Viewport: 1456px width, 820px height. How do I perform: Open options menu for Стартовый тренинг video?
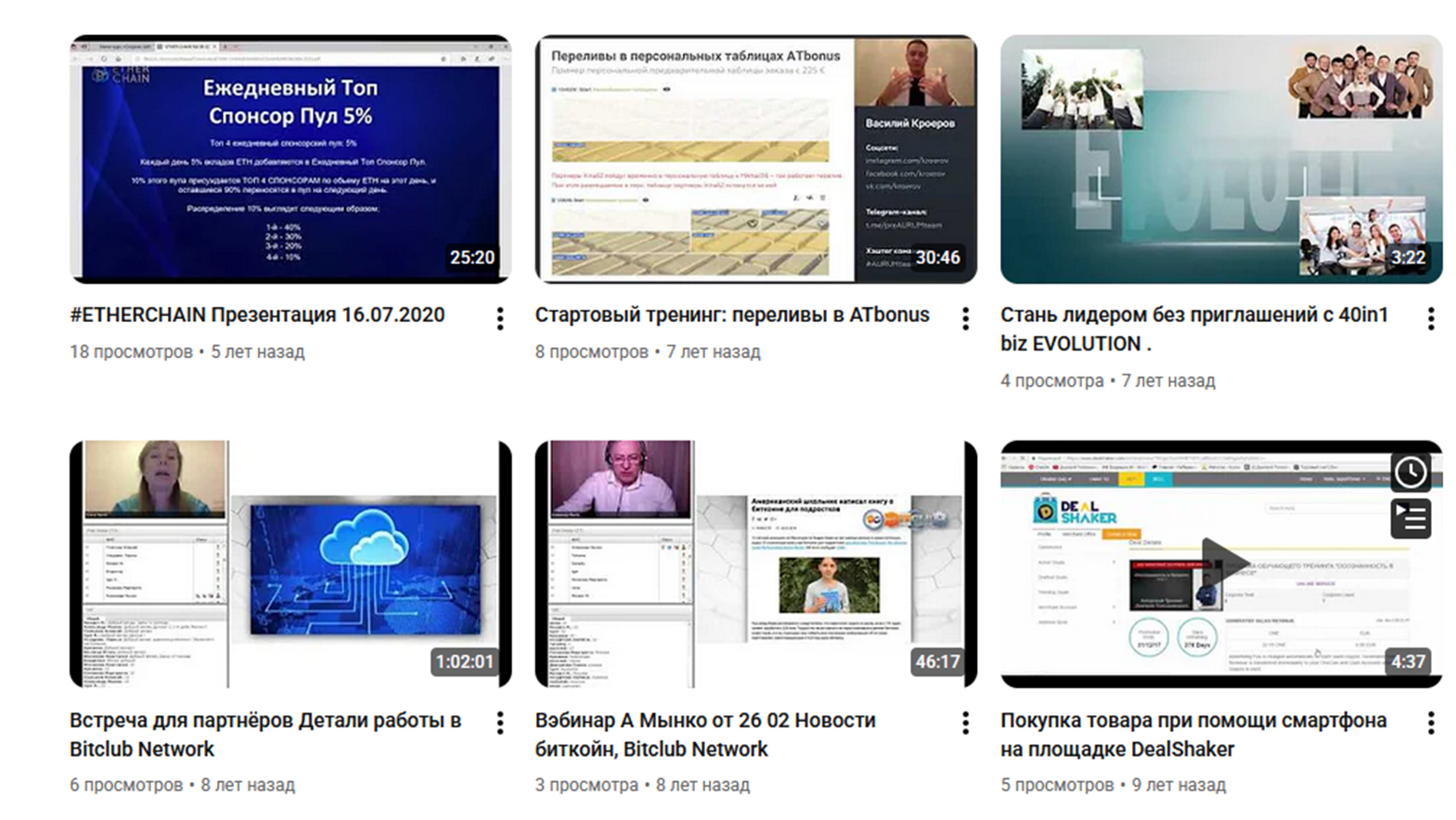[x=965, y=319]
